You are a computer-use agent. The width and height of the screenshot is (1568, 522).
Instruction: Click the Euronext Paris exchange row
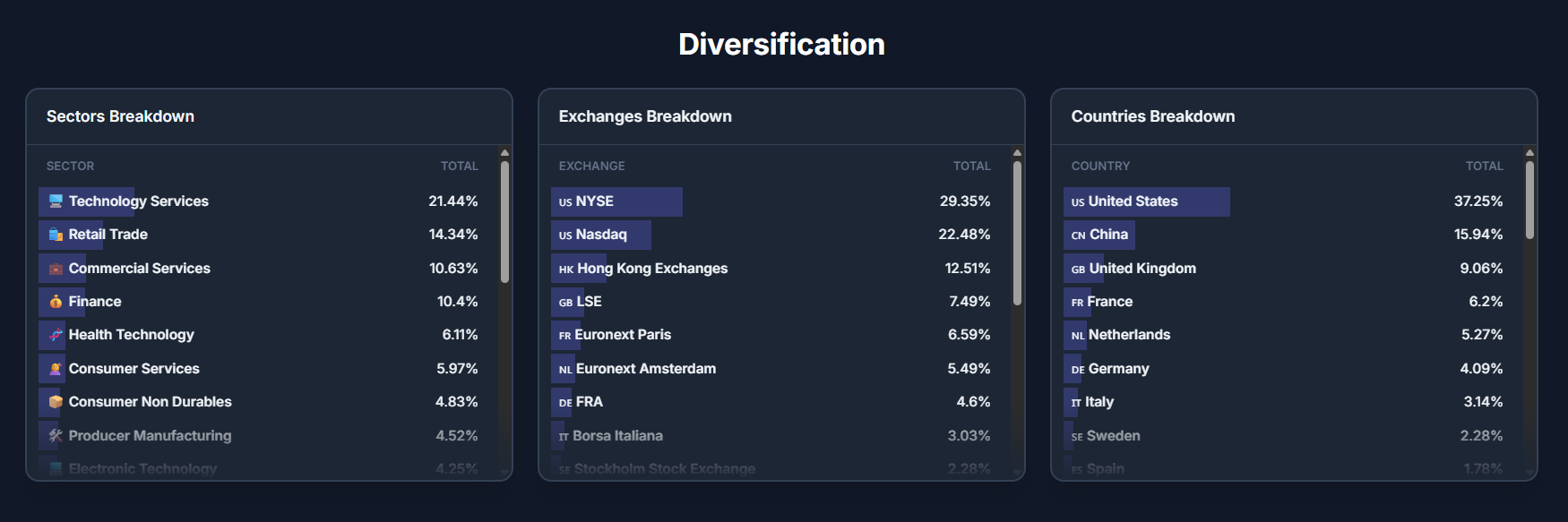tap(776, 335)
